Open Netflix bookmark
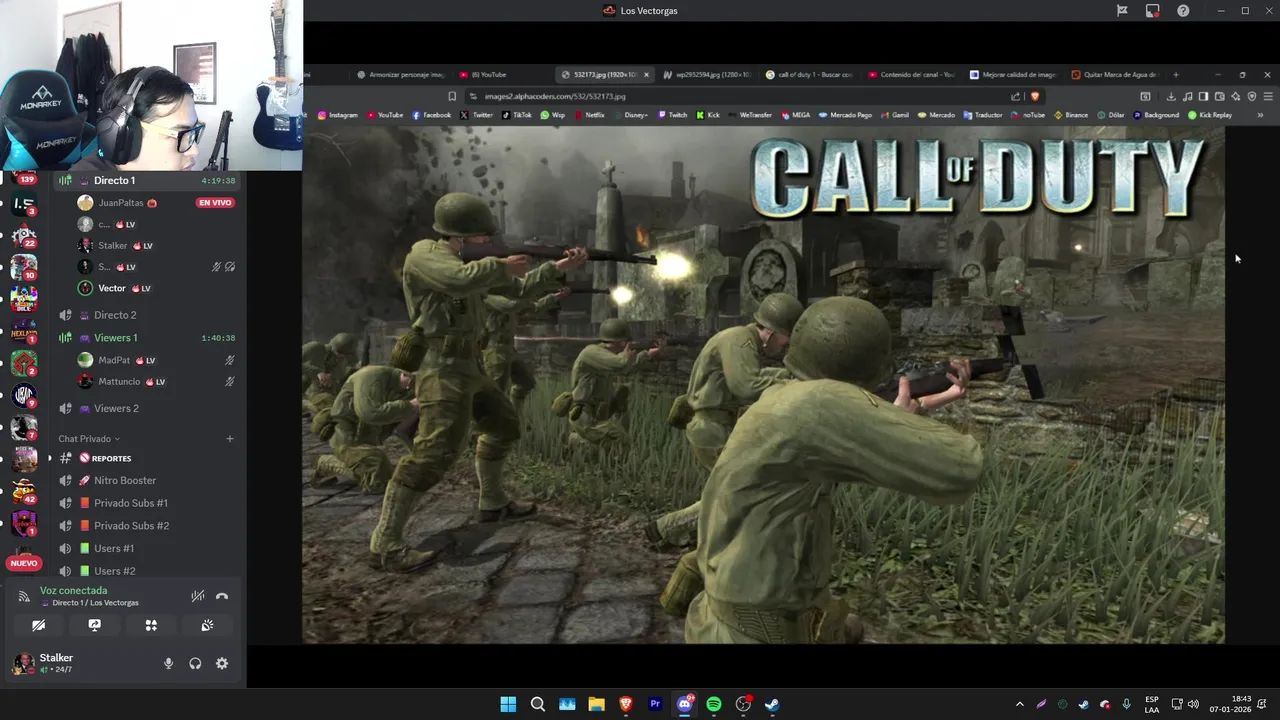 [x=589, y=115]
